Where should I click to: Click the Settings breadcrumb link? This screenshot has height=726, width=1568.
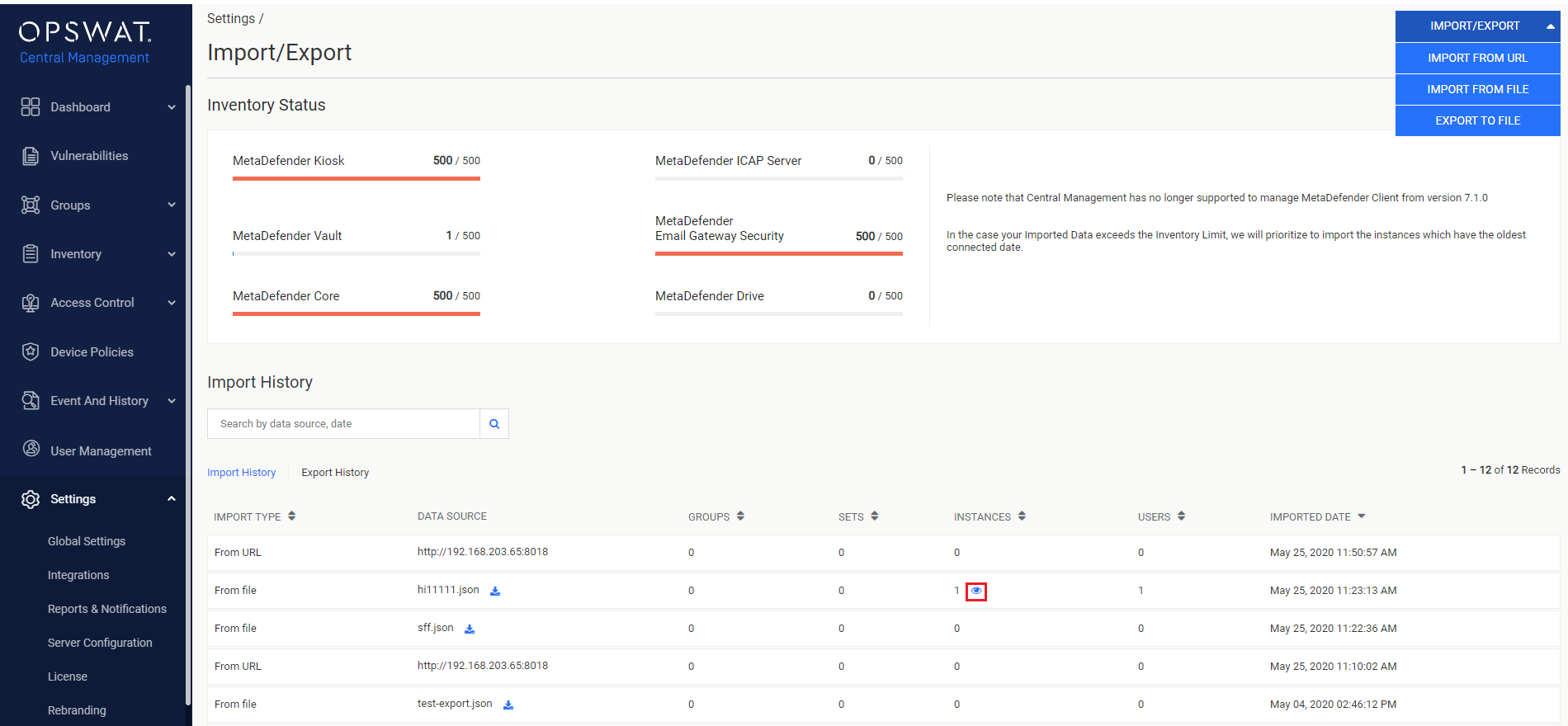tap(231, 18)
